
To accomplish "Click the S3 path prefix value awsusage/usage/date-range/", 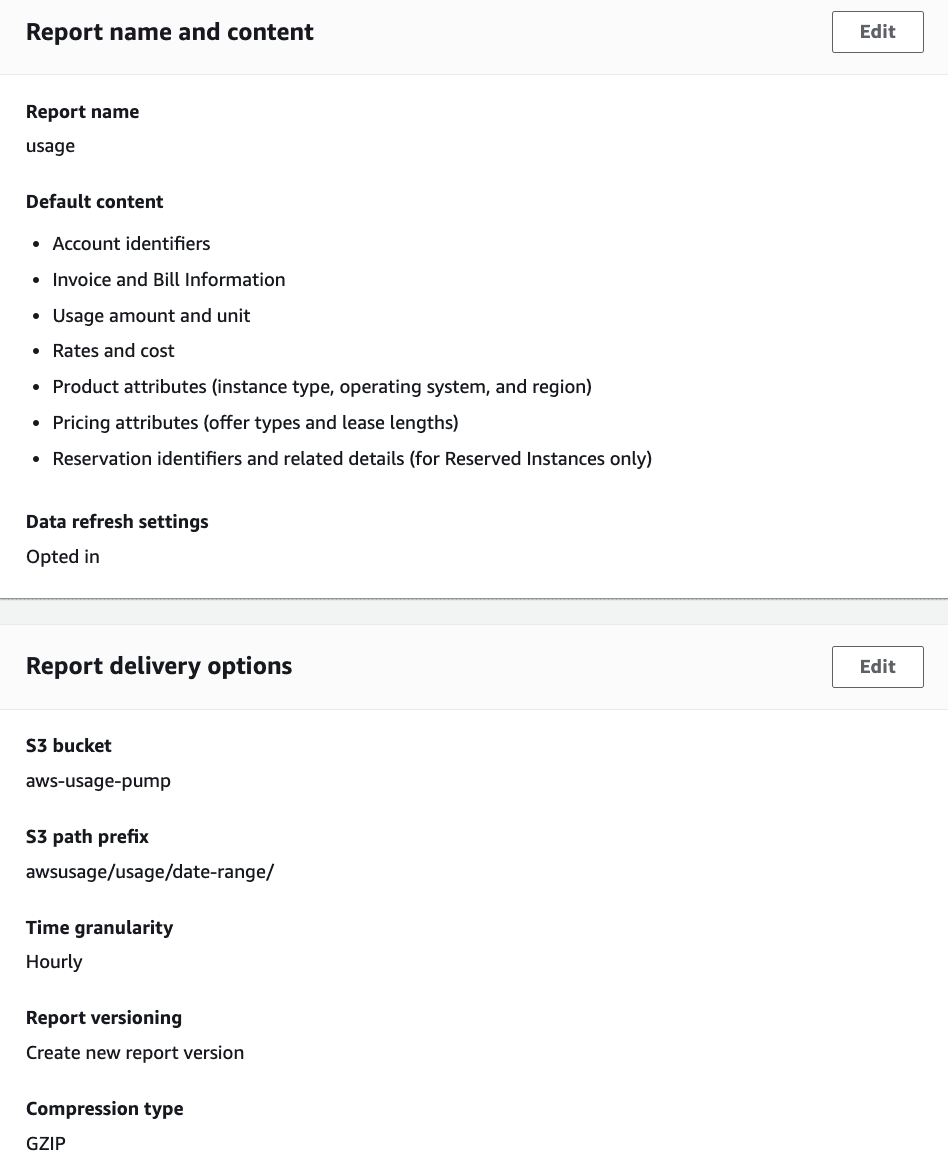I will click(150, 872).
